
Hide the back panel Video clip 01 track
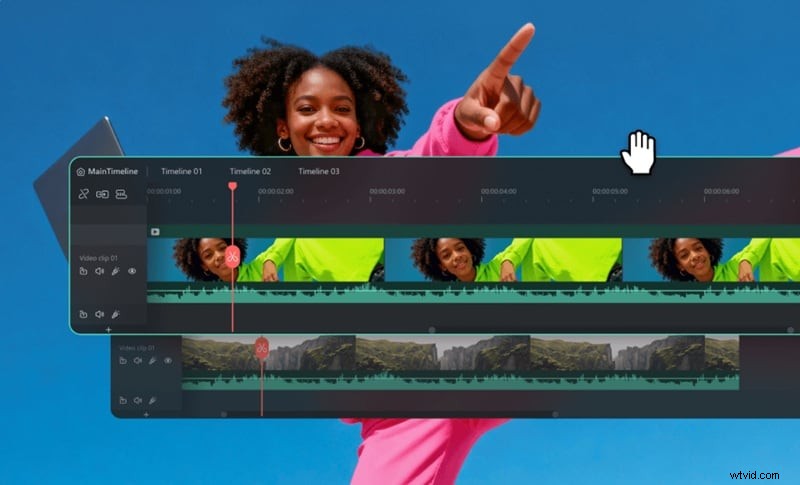pos(168,361)
